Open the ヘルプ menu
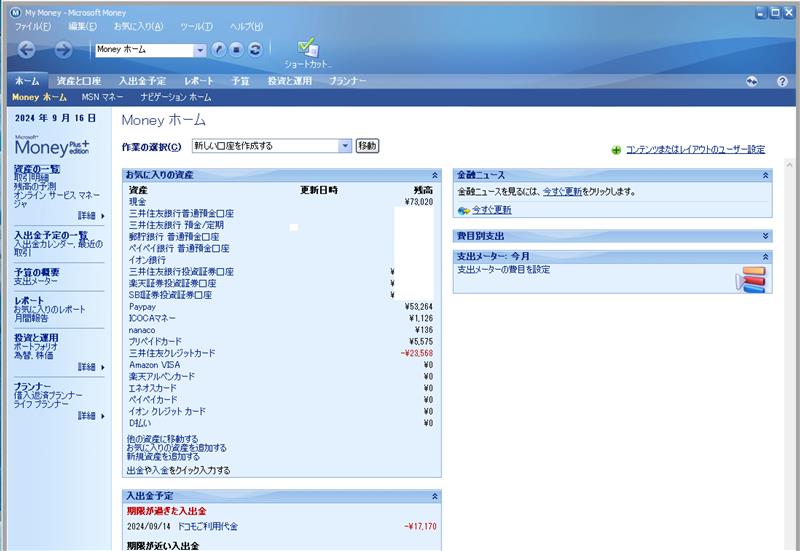The height and width of the screenshot is (551, 800). tap(246, 27)
